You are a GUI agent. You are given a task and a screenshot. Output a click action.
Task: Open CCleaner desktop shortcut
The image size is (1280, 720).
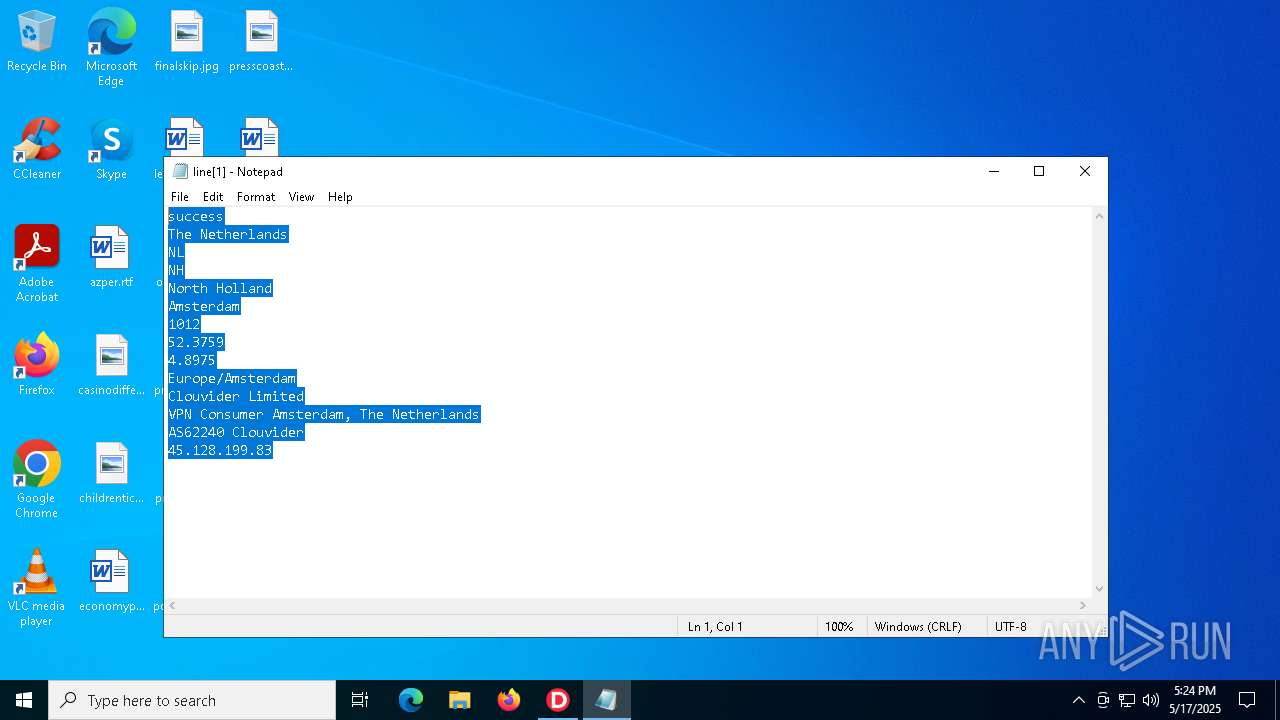(x=37, y=150)
